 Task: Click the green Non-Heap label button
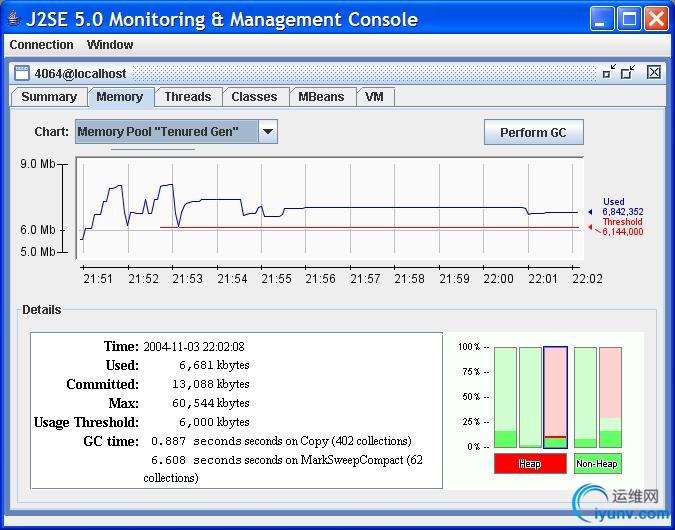click(x=597, y=464)
